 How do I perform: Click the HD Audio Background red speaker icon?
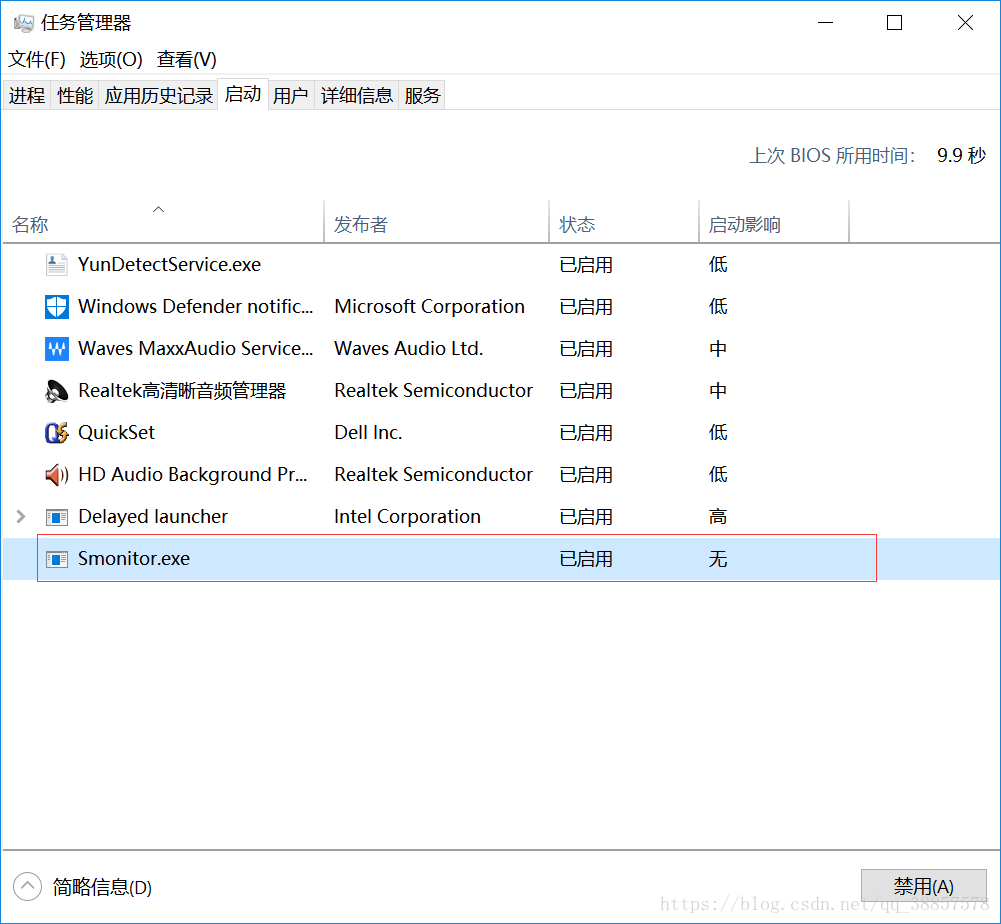pos(56,474)
